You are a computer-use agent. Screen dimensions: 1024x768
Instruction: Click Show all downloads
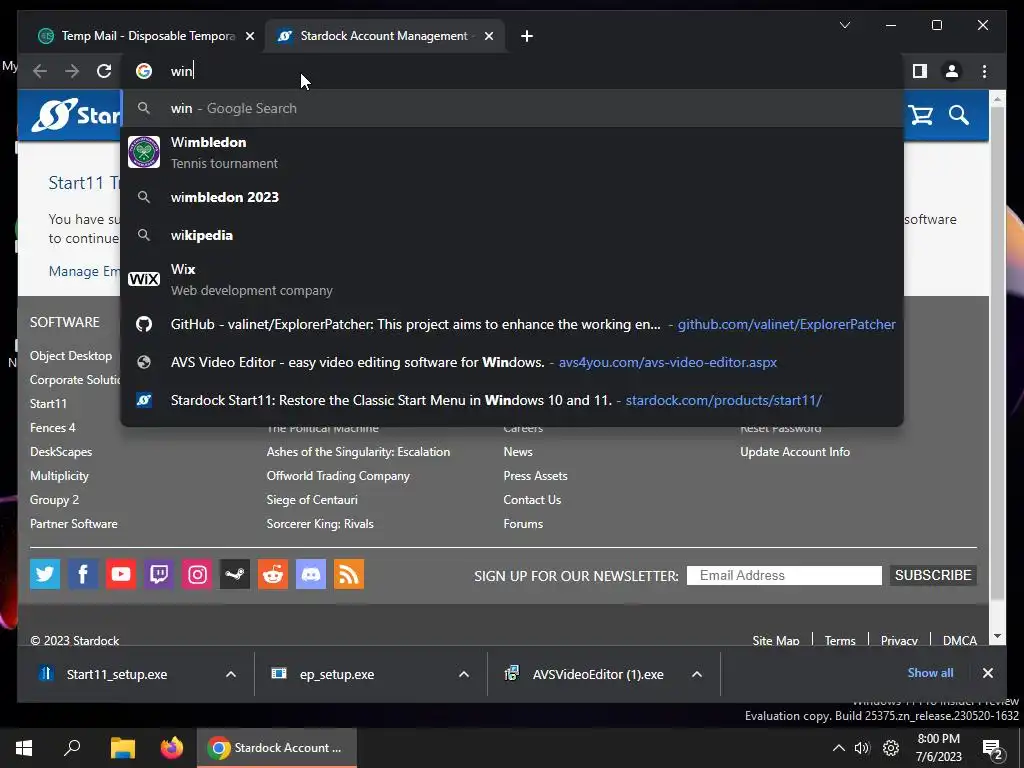(930, 673)
